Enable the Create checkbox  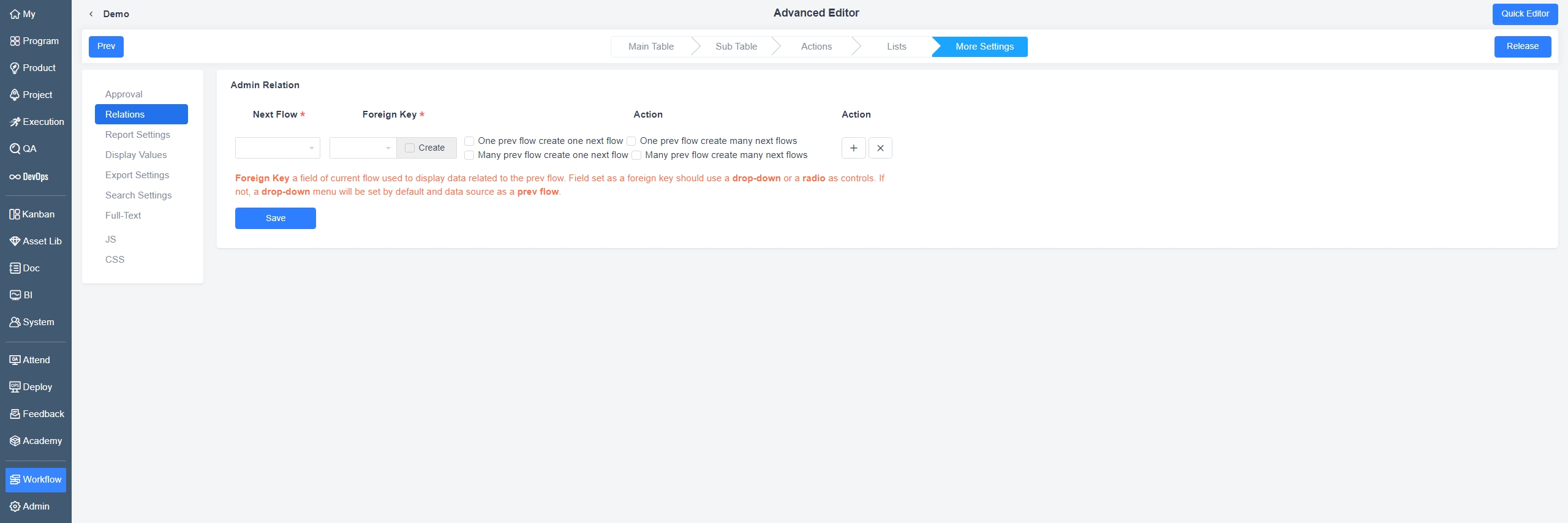coord(410,148)
